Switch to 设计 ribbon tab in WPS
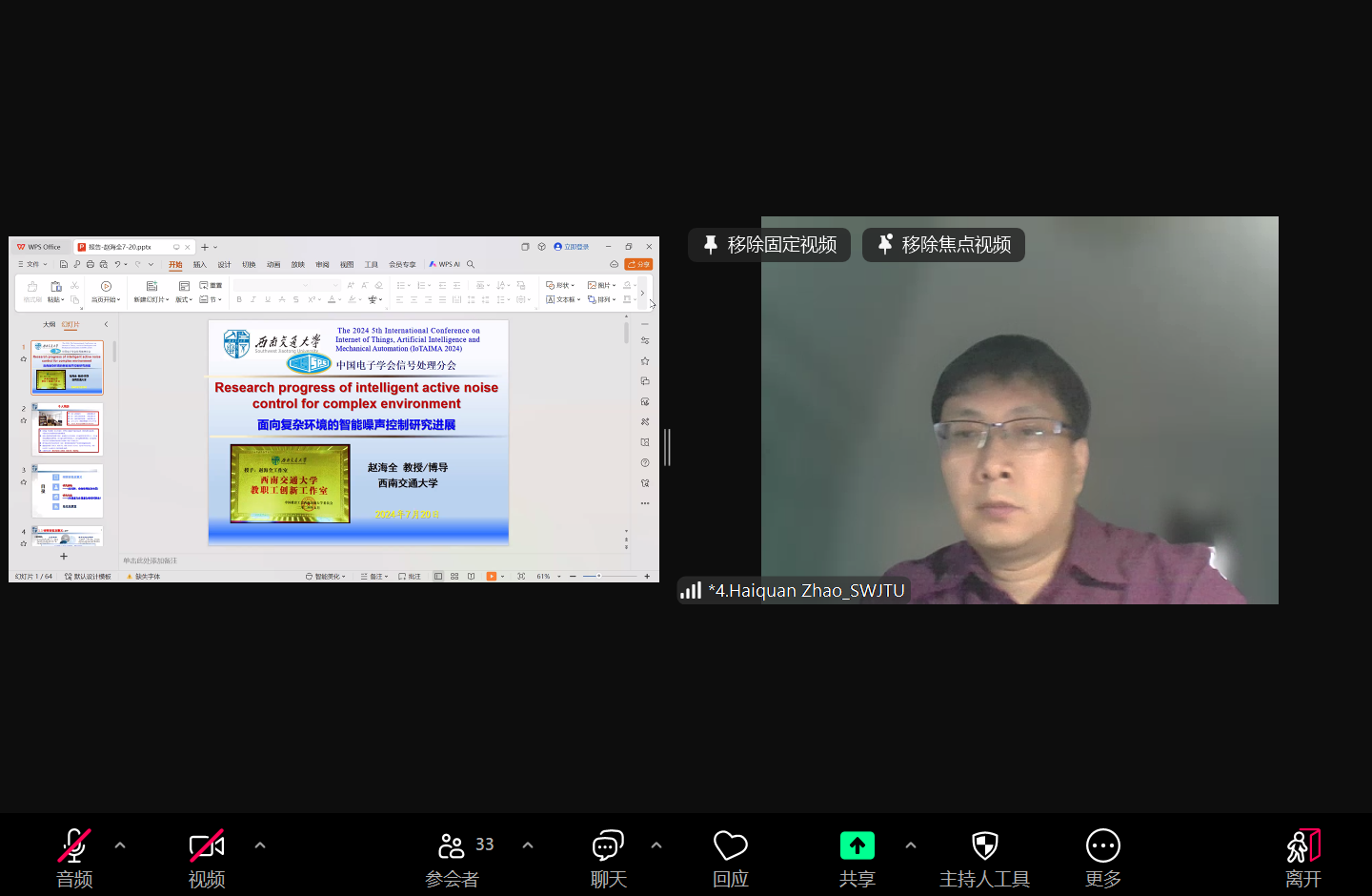The width and height of the screenshot is (1372, 896). [224, 265]
